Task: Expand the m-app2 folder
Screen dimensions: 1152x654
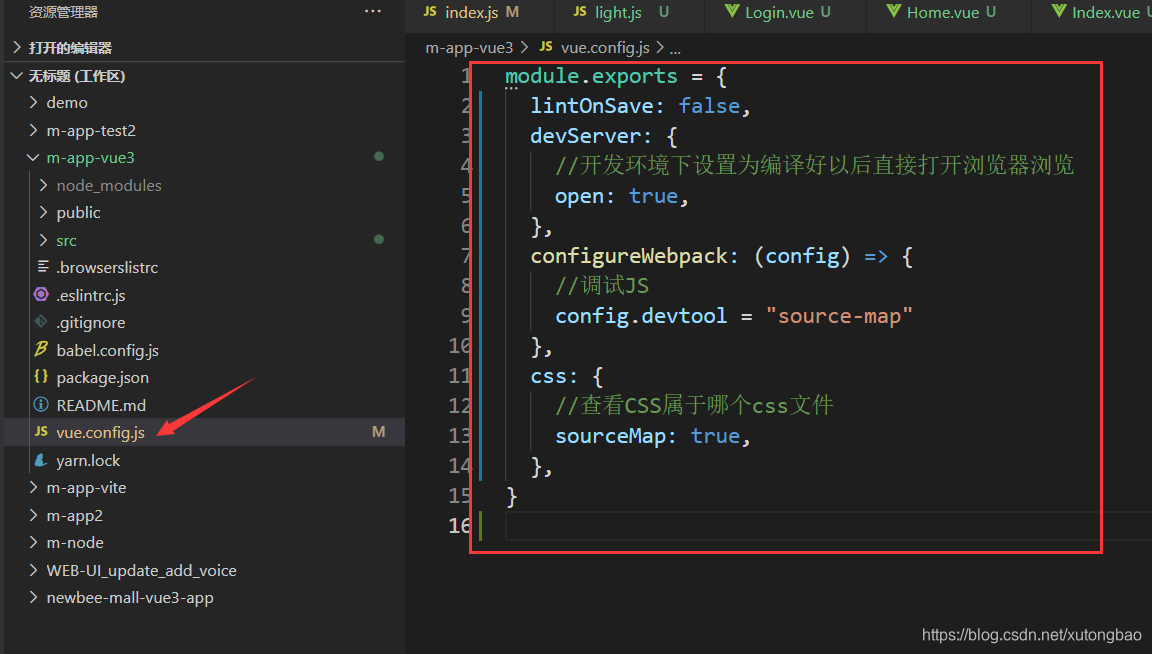Action: (33, 515)
